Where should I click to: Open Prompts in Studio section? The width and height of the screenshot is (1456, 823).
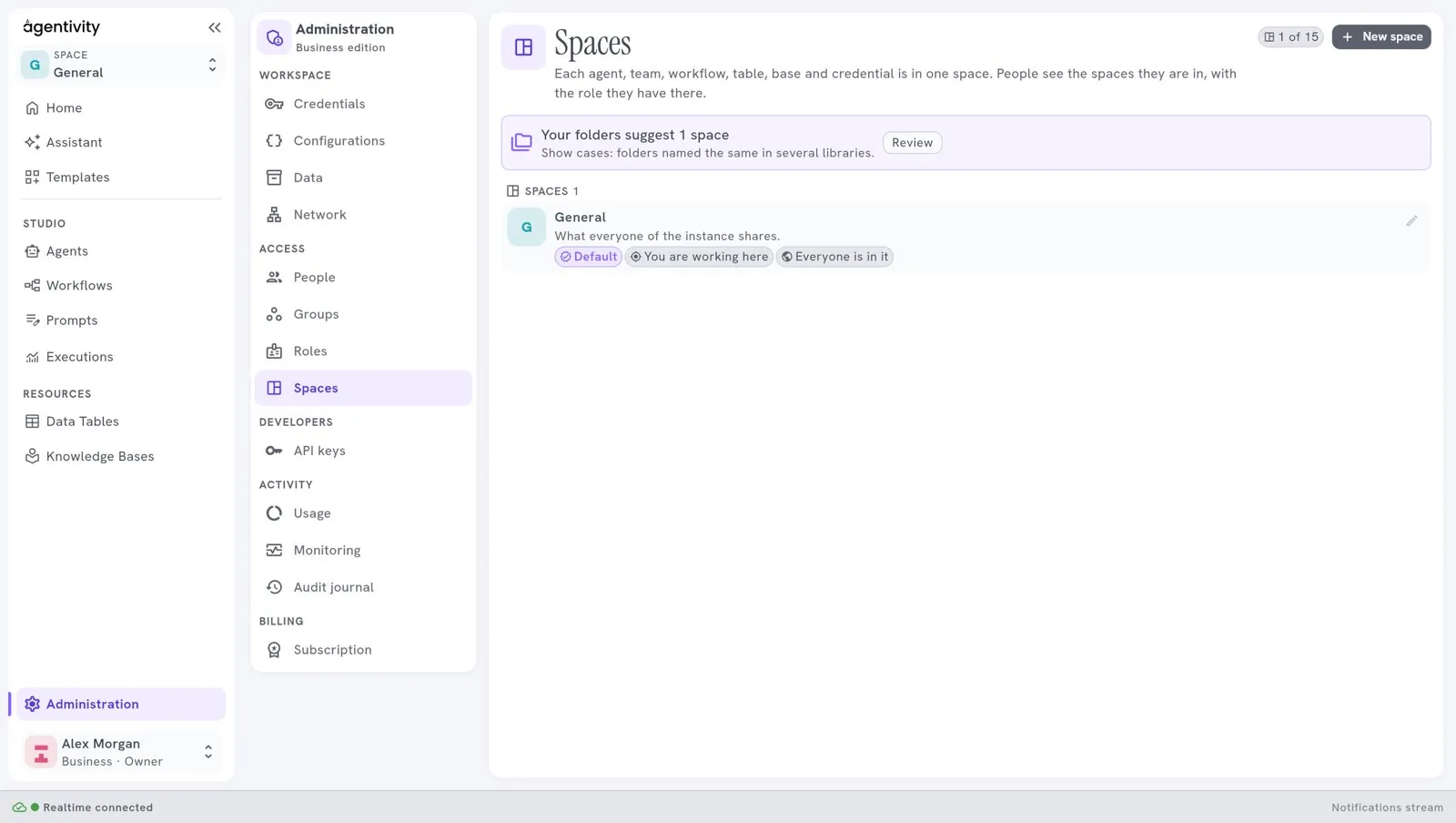coord(121,320)
